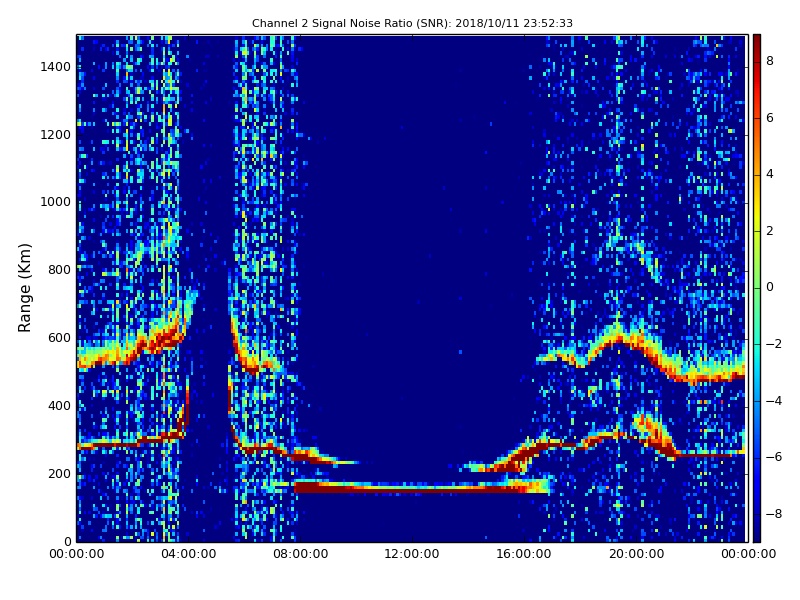Image resolution: width=800 pixels, height=600 pixels.
Task: Click the long red echo band near 170 km
Action: (423, 487)
